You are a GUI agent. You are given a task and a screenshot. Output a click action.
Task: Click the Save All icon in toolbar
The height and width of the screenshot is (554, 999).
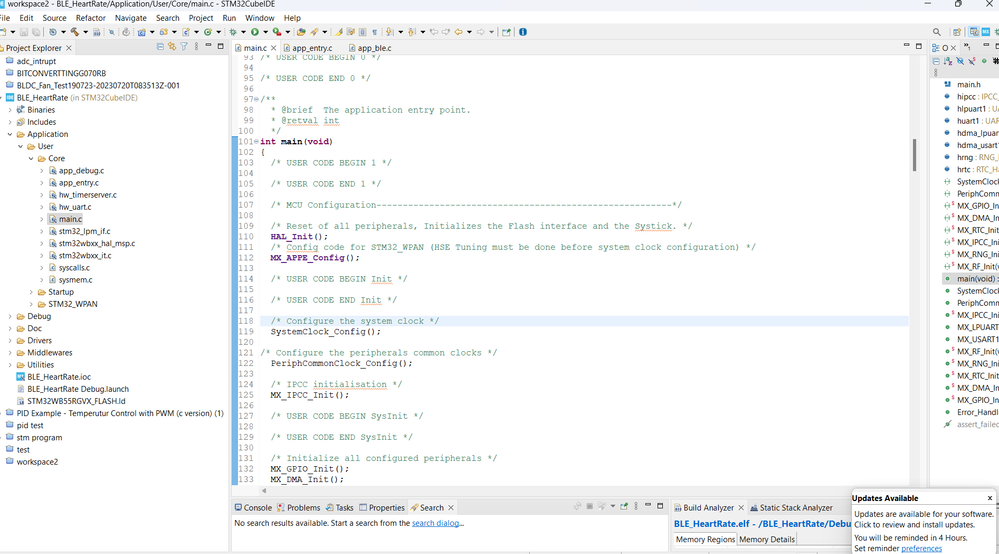(x=36, y=32)
